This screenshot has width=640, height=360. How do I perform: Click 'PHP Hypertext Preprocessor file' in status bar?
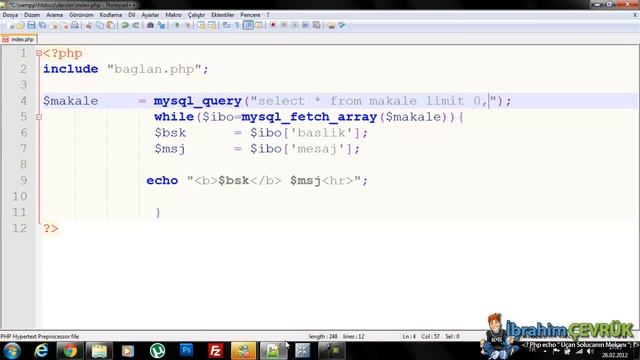point(40,336)
